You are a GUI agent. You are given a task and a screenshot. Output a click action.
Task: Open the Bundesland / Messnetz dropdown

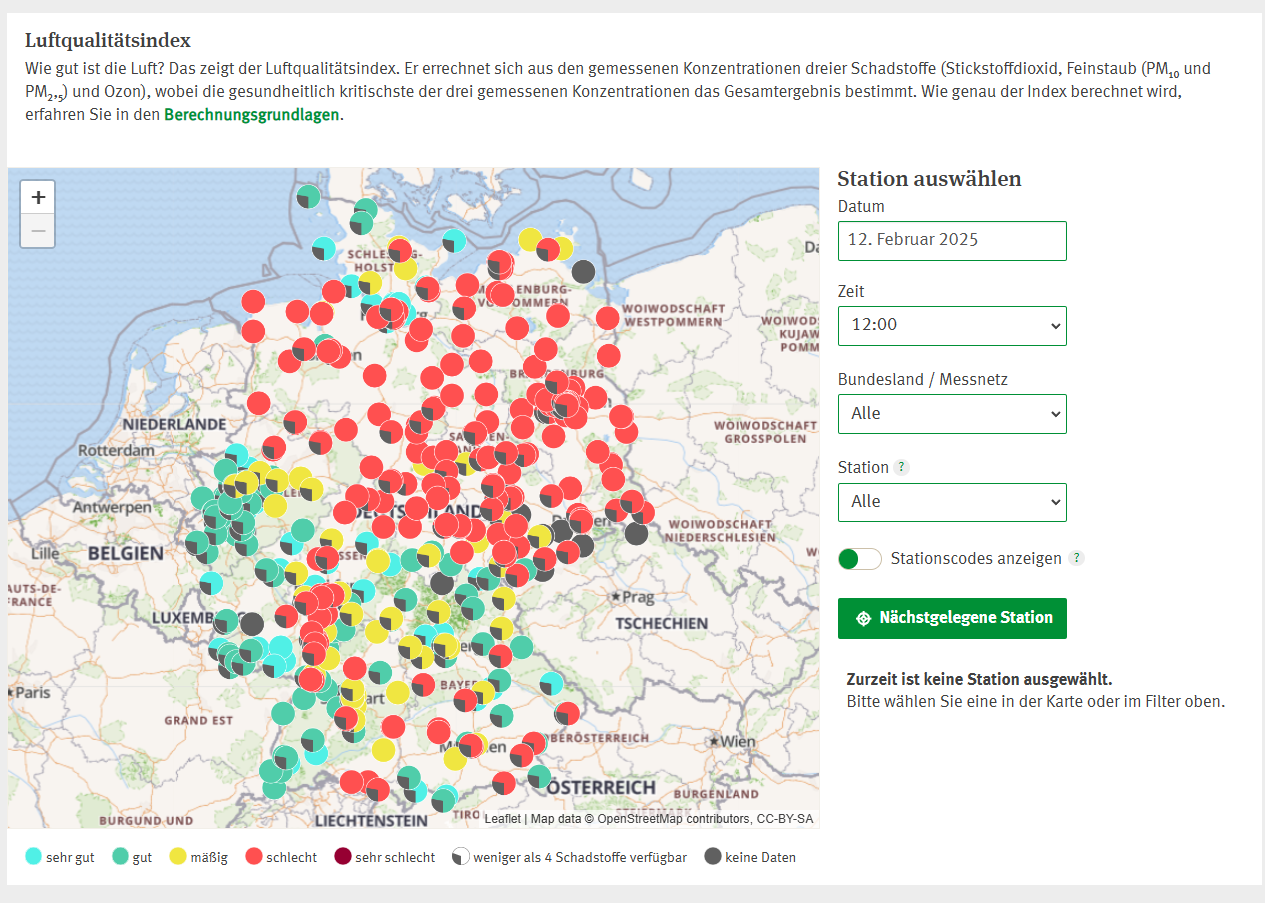[951, 413]
